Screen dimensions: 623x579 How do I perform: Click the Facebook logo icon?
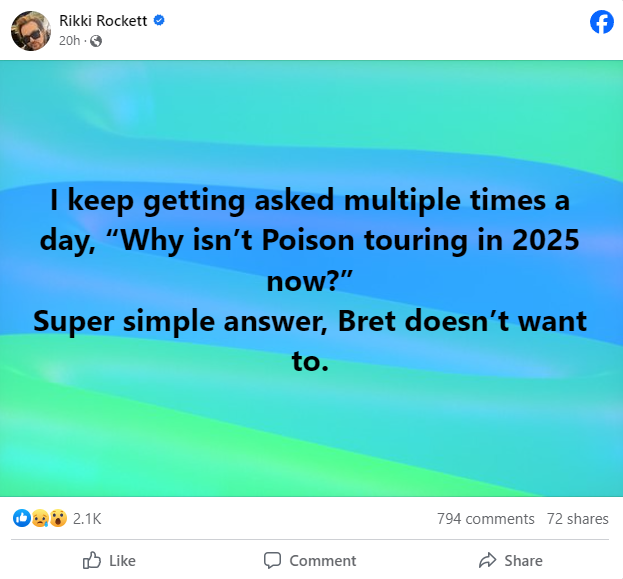[x=602, y=21]
